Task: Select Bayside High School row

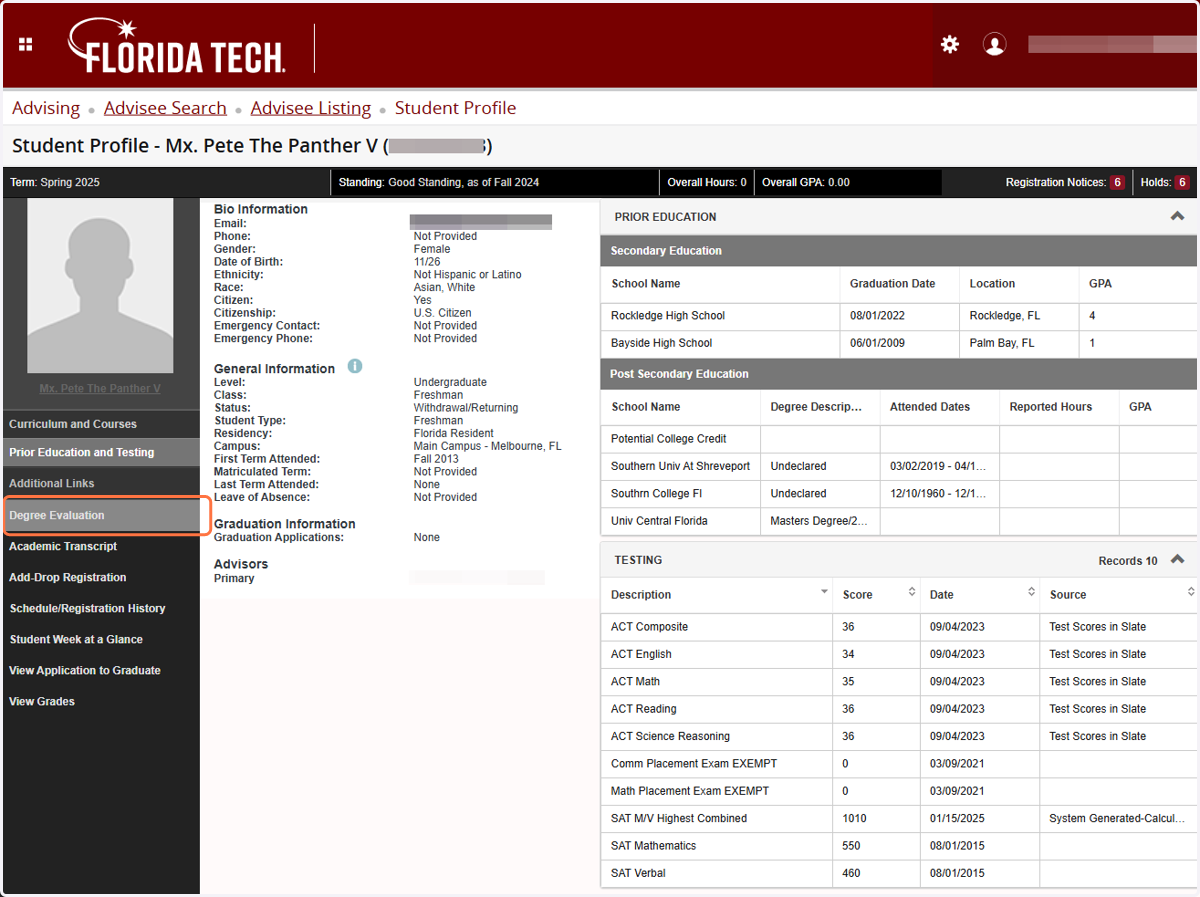Action: (x=899, y=343)
